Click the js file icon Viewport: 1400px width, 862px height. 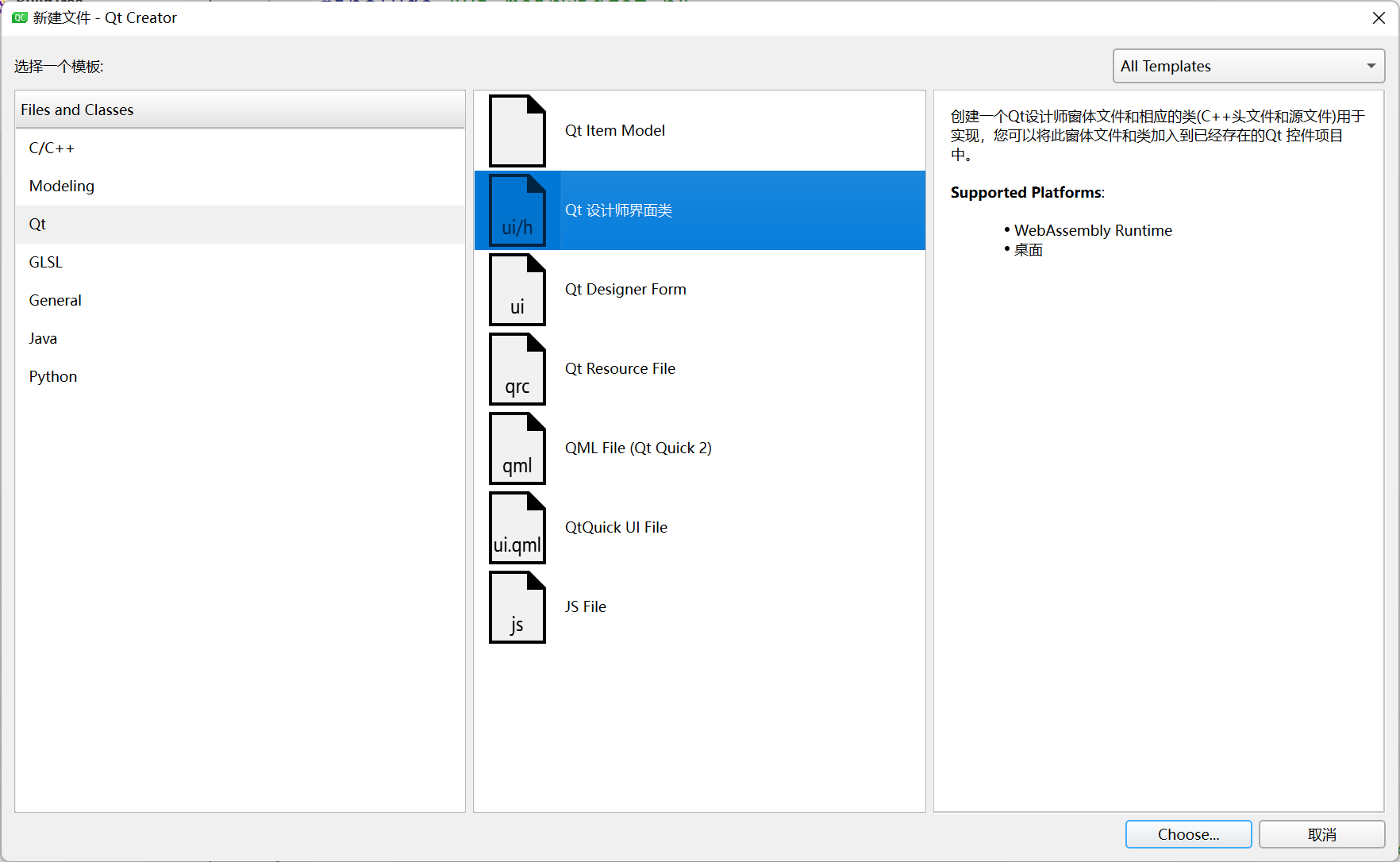[517, 607]
